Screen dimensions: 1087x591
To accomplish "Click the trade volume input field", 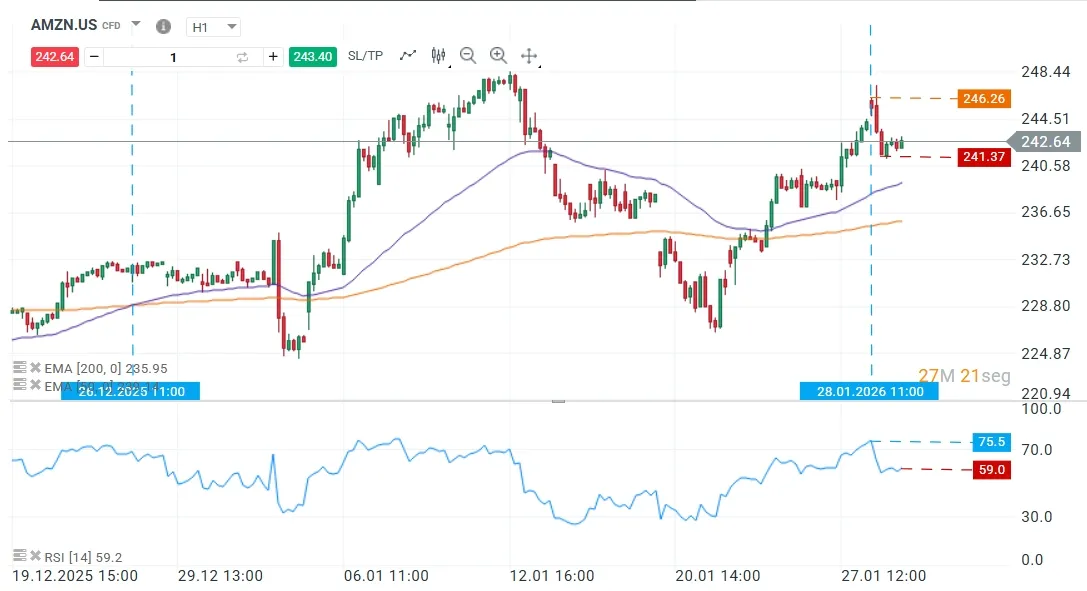I will point(172,57).
